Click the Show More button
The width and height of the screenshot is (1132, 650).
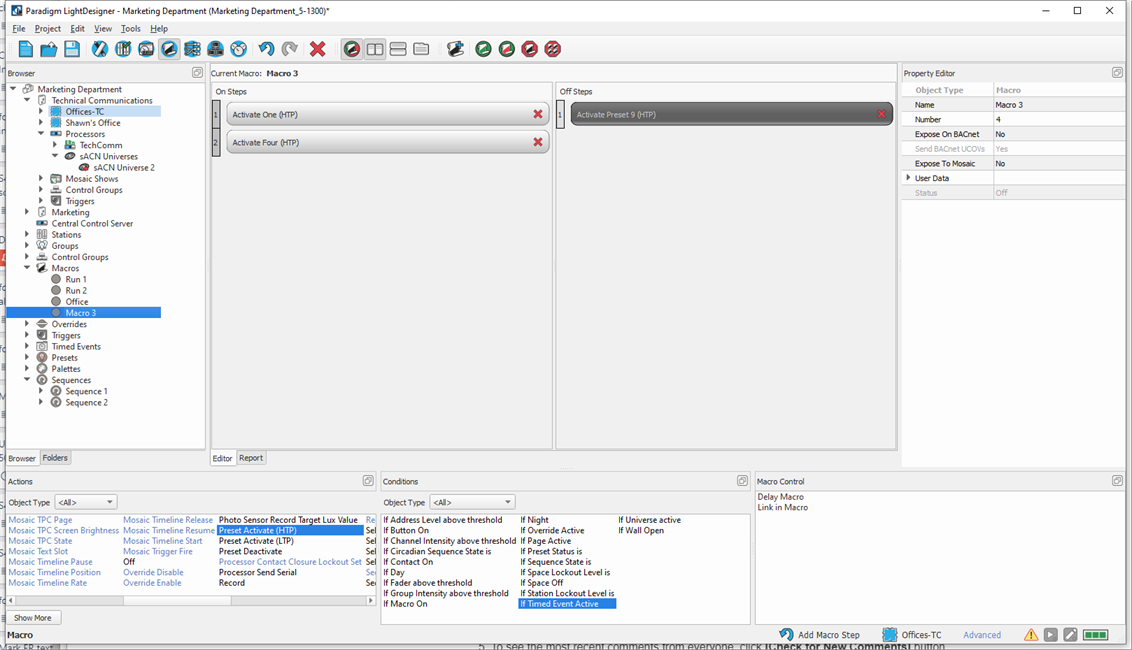(x=32, y=618)
